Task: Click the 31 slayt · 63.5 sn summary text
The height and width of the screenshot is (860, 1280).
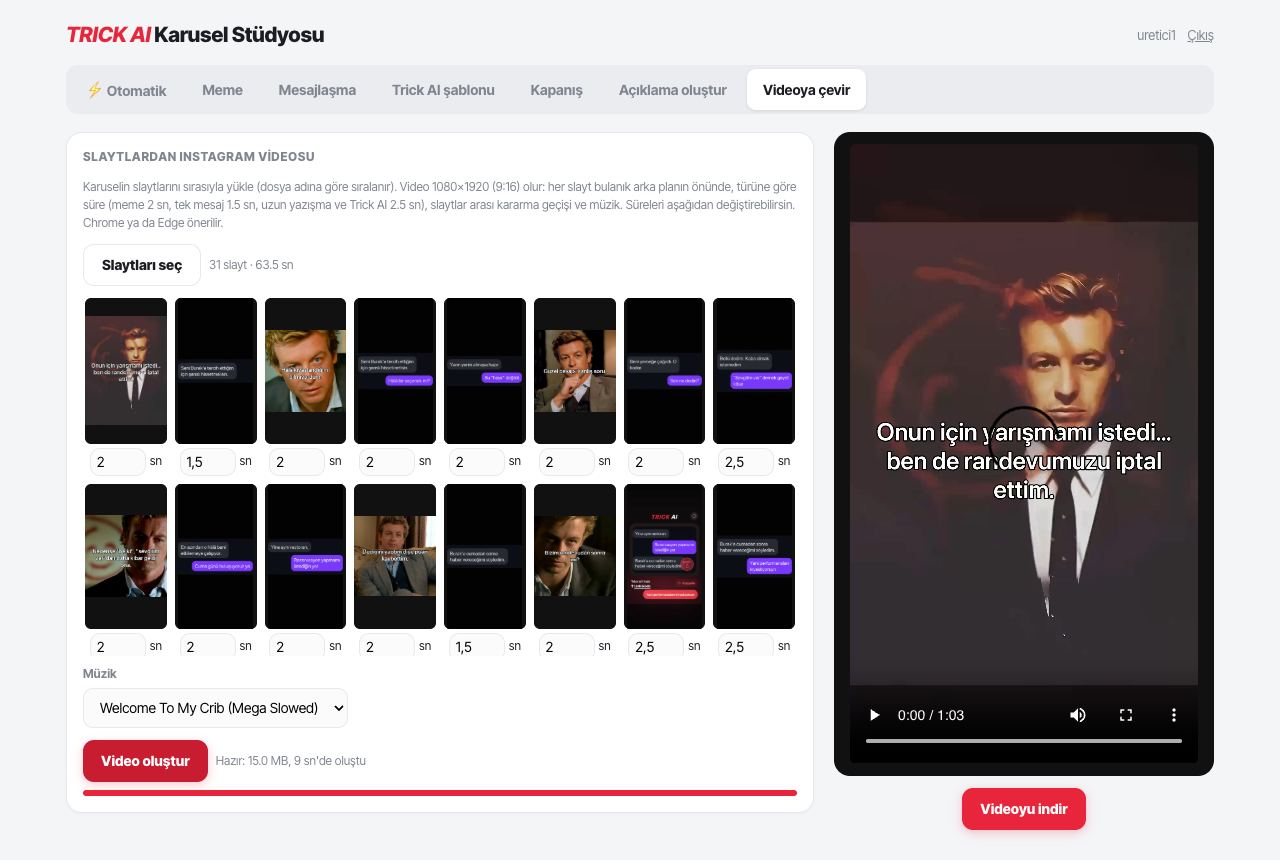Action: 251,265
